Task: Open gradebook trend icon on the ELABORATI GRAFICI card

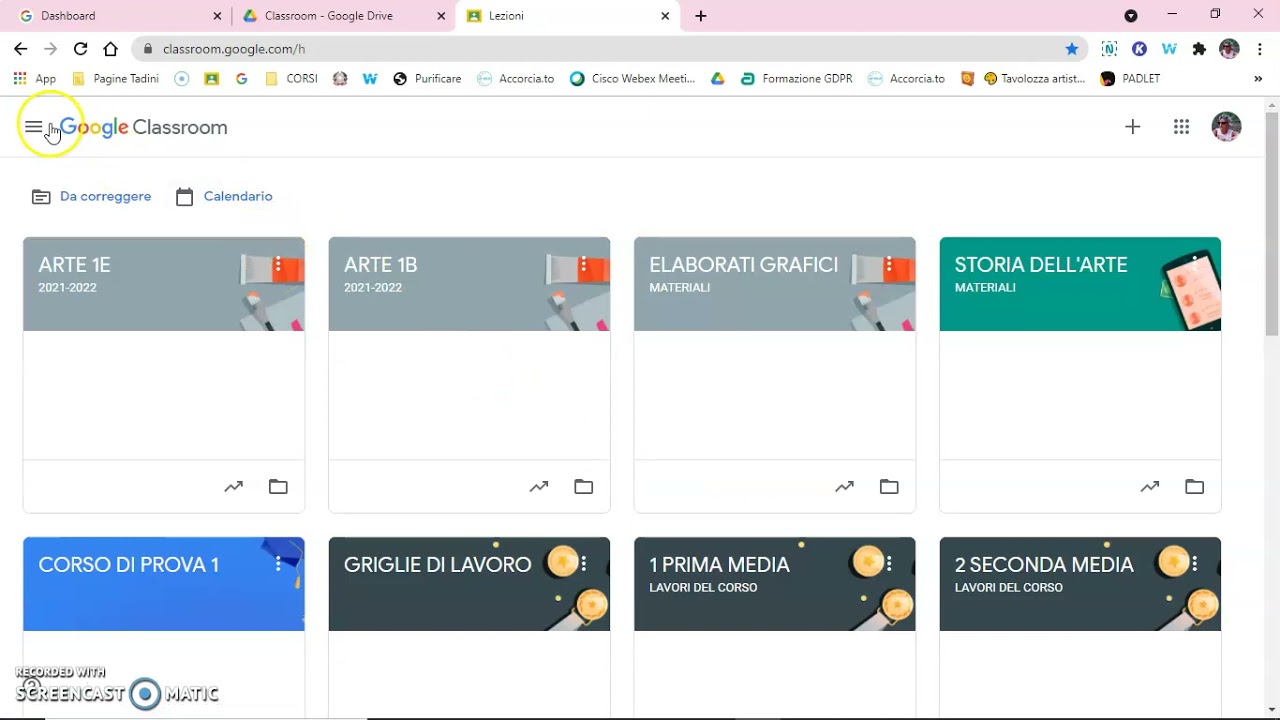Action: pos(844,487)
